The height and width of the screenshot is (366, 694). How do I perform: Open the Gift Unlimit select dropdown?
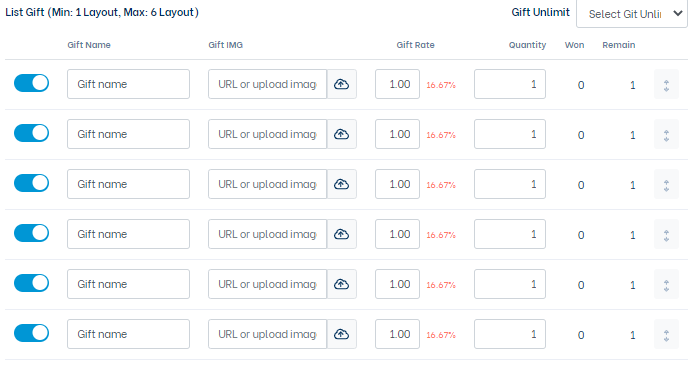632,14
